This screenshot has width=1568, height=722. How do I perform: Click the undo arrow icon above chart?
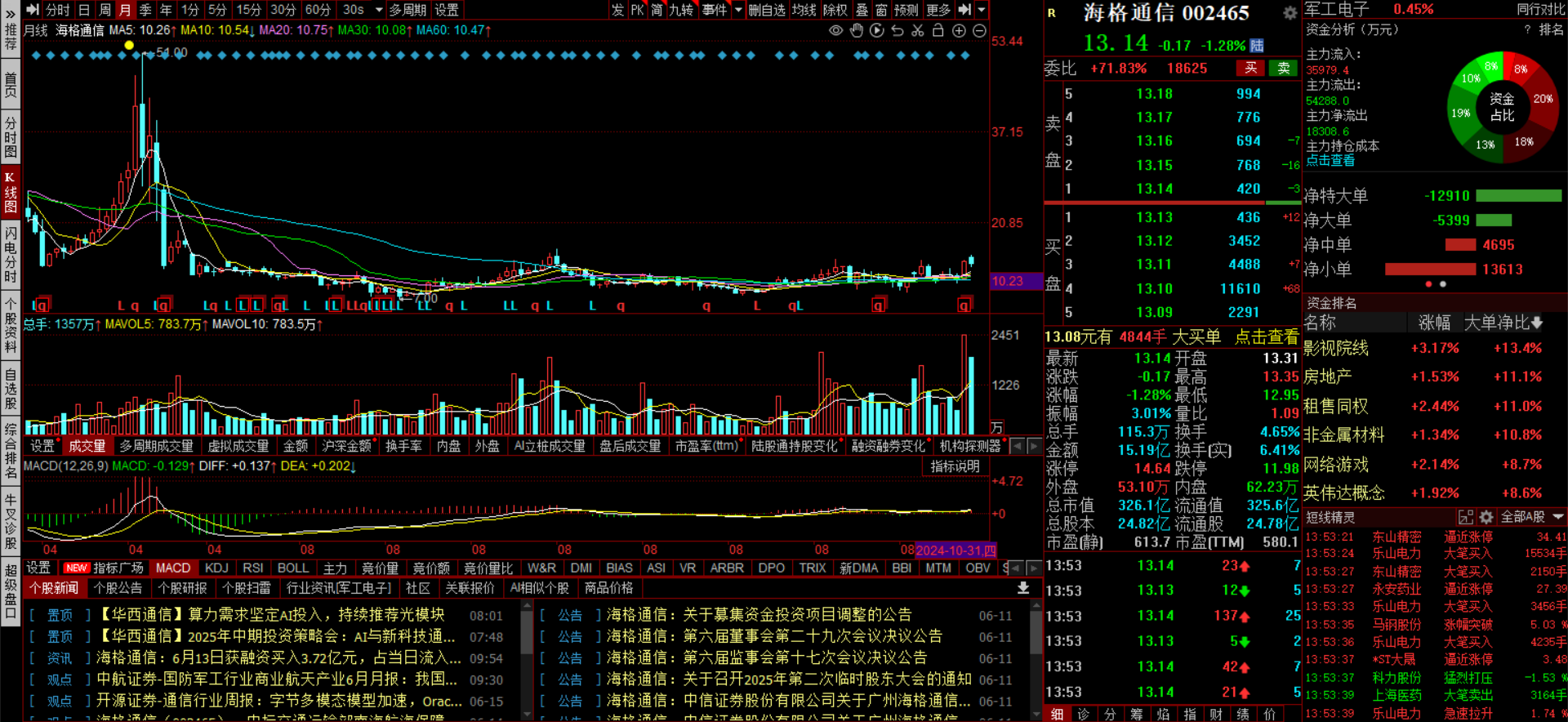[898, 30]
